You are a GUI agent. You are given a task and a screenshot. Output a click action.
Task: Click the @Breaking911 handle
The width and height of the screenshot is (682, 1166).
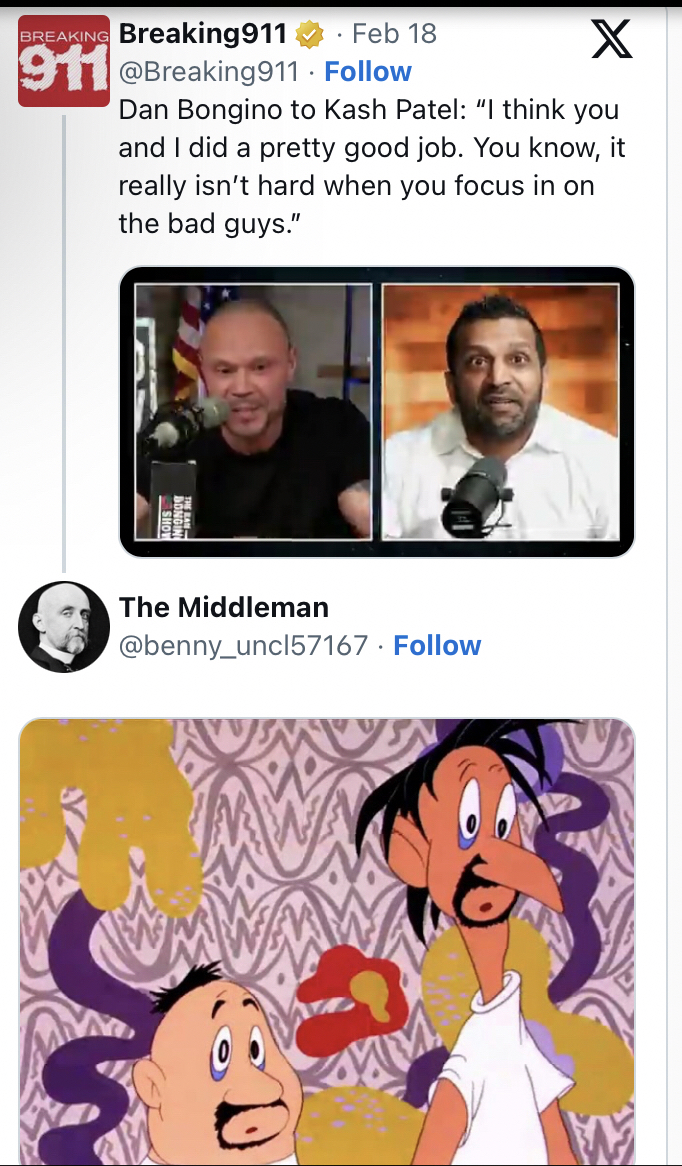click(209, 72)
